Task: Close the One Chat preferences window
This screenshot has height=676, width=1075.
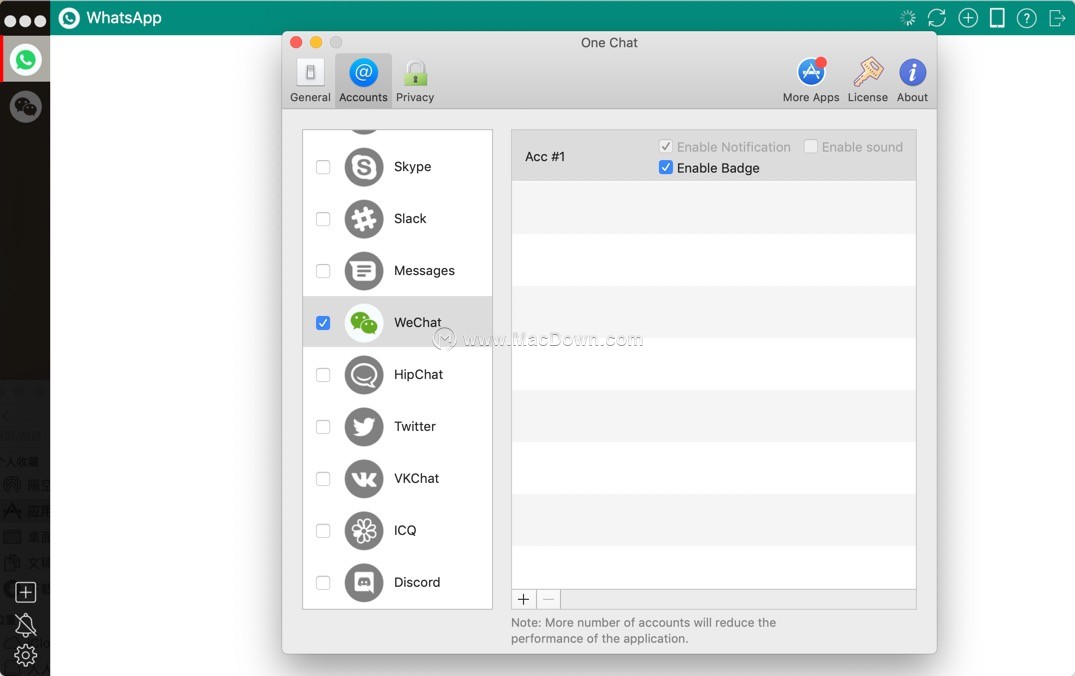Action: pos(296,43)
